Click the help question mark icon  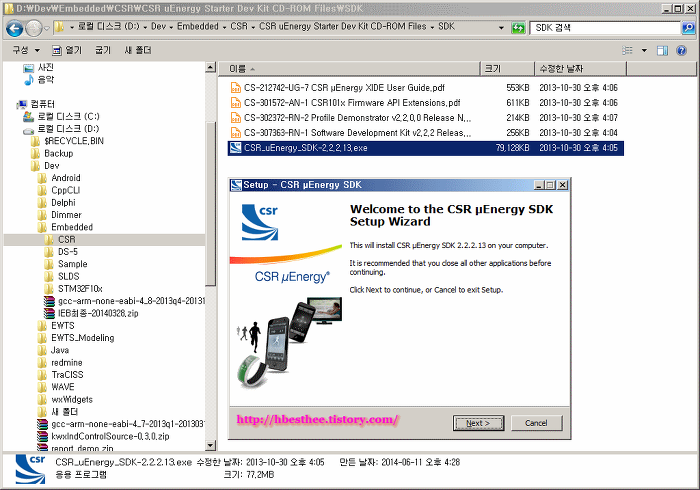pos(681,50)
